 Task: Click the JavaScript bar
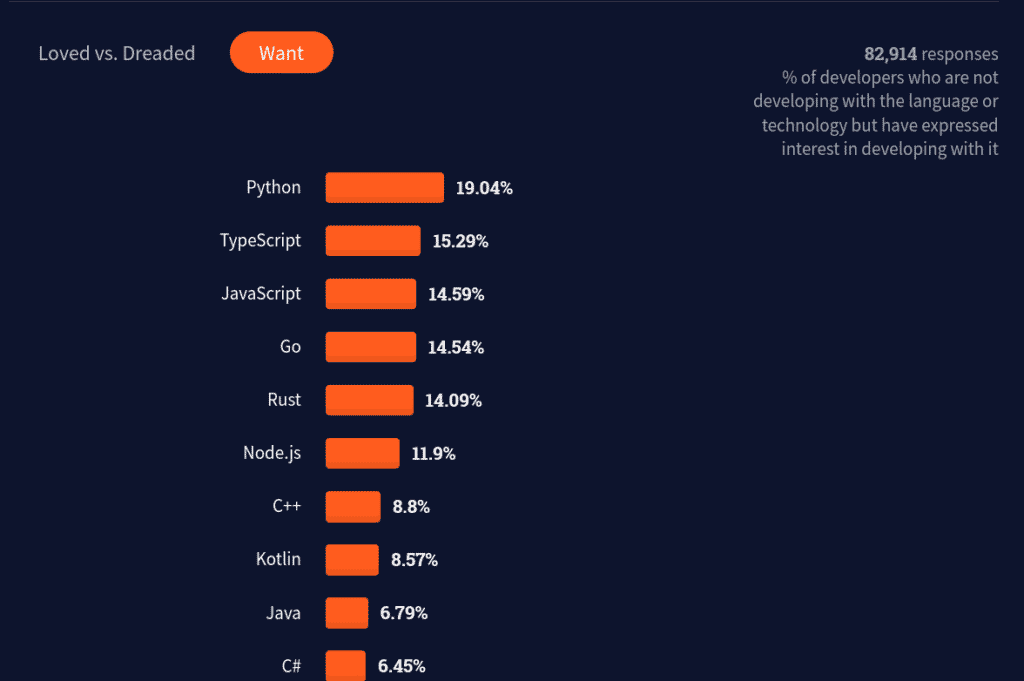[x=370, y=293]
